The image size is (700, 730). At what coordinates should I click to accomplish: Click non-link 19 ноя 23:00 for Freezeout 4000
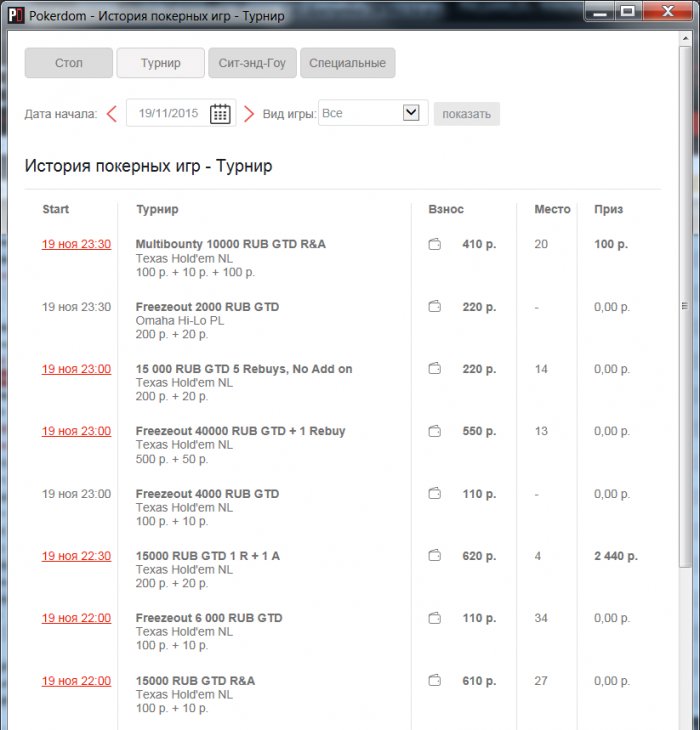[x=76, y=493]
